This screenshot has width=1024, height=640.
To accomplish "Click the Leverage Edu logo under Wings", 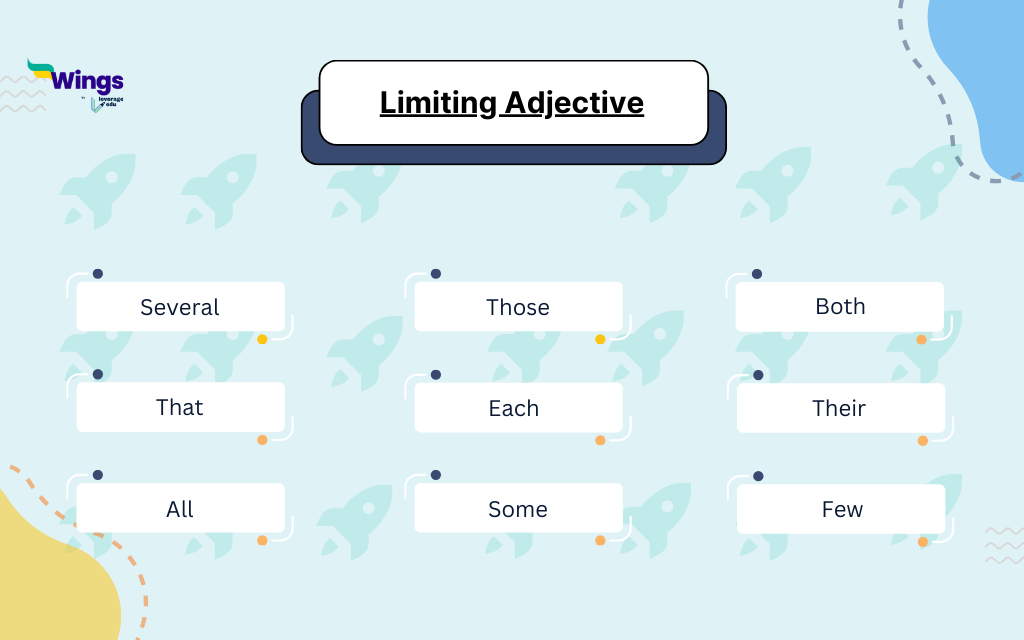I will coord(106,102).
